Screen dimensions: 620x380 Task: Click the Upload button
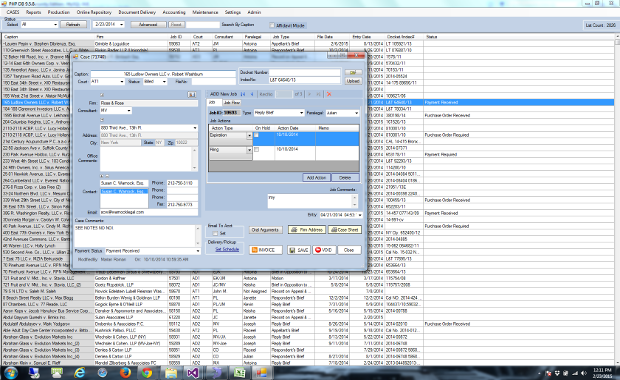coord(353,81)
